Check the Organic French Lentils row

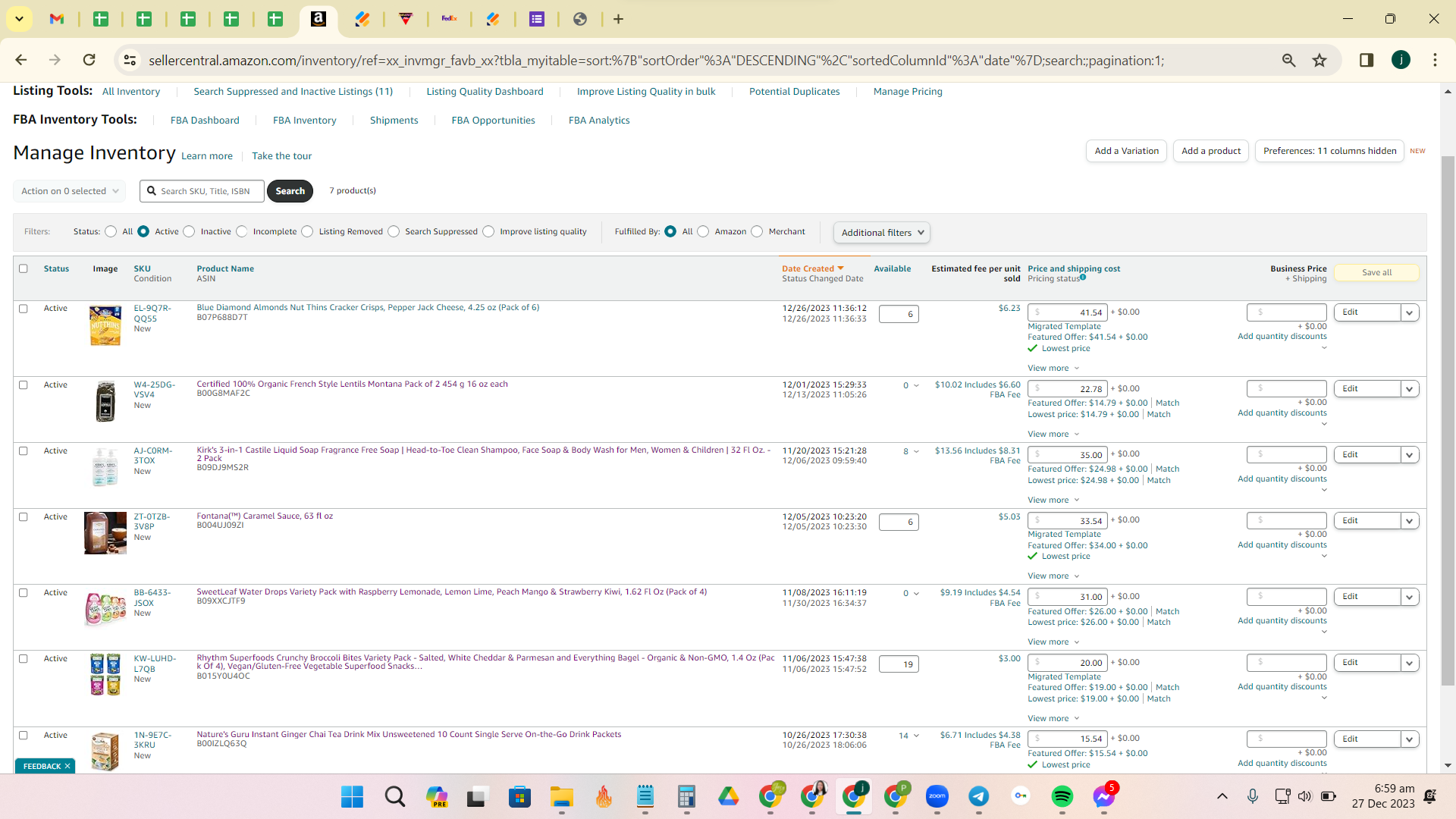pos(24,385)
